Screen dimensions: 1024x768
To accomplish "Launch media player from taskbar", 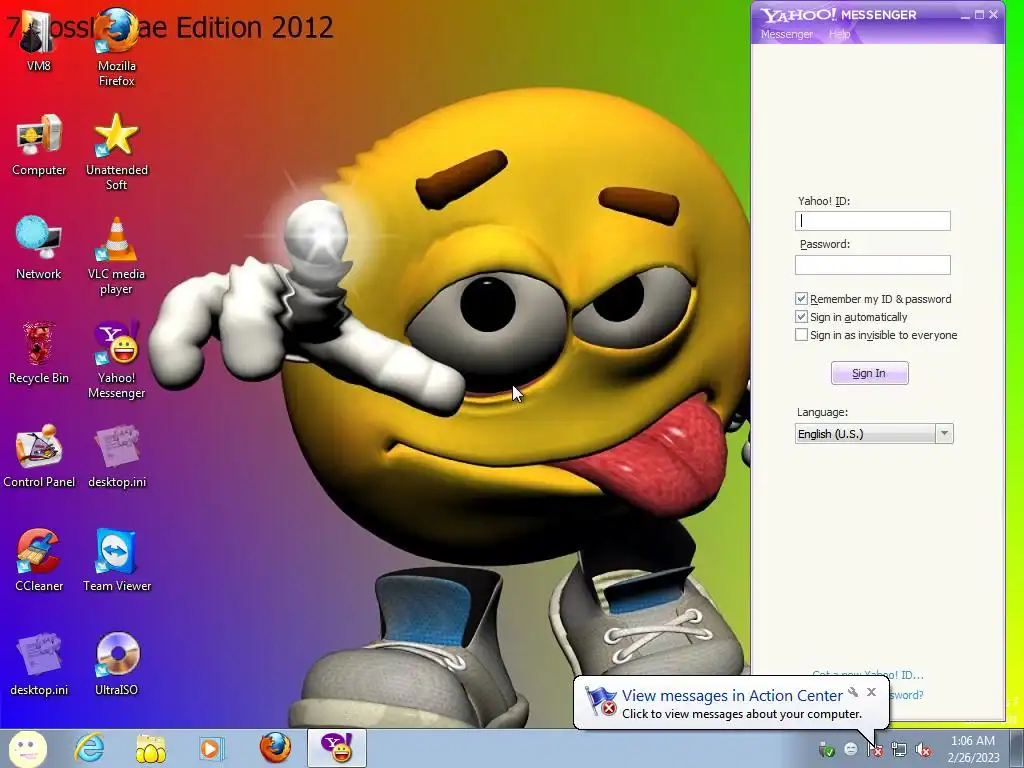I will 211,749.
